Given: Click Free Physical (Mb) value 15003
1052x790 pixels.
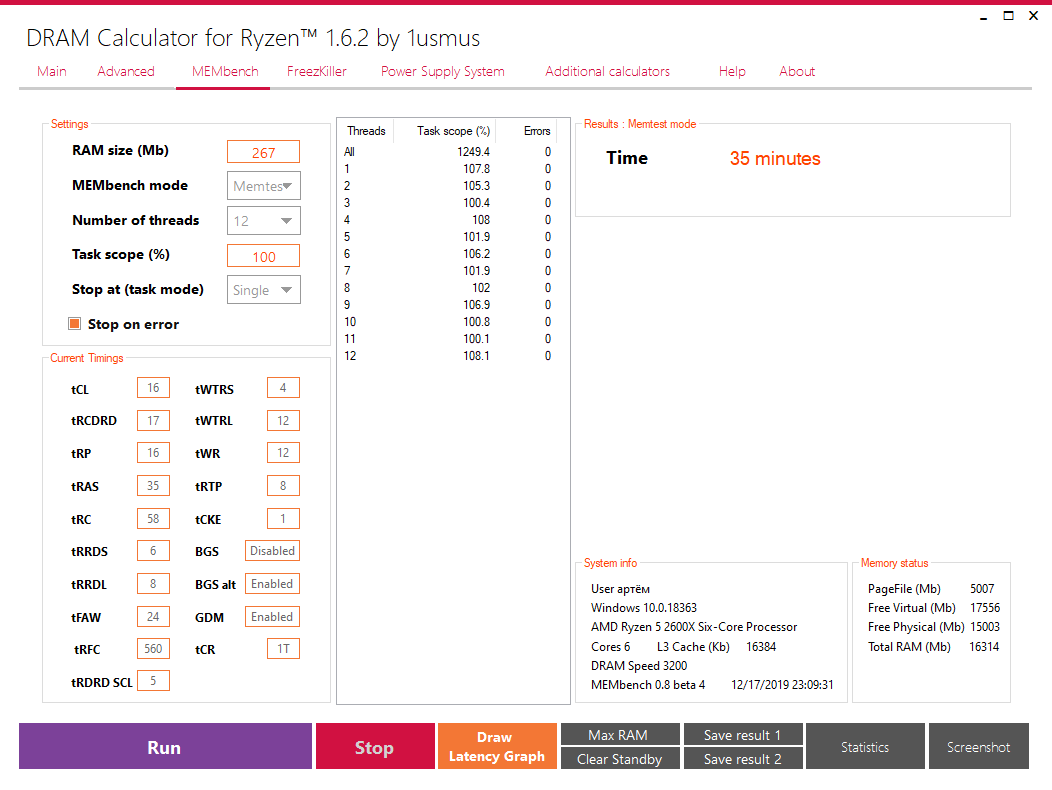Looking at the screenshot, I should (985, 627).
